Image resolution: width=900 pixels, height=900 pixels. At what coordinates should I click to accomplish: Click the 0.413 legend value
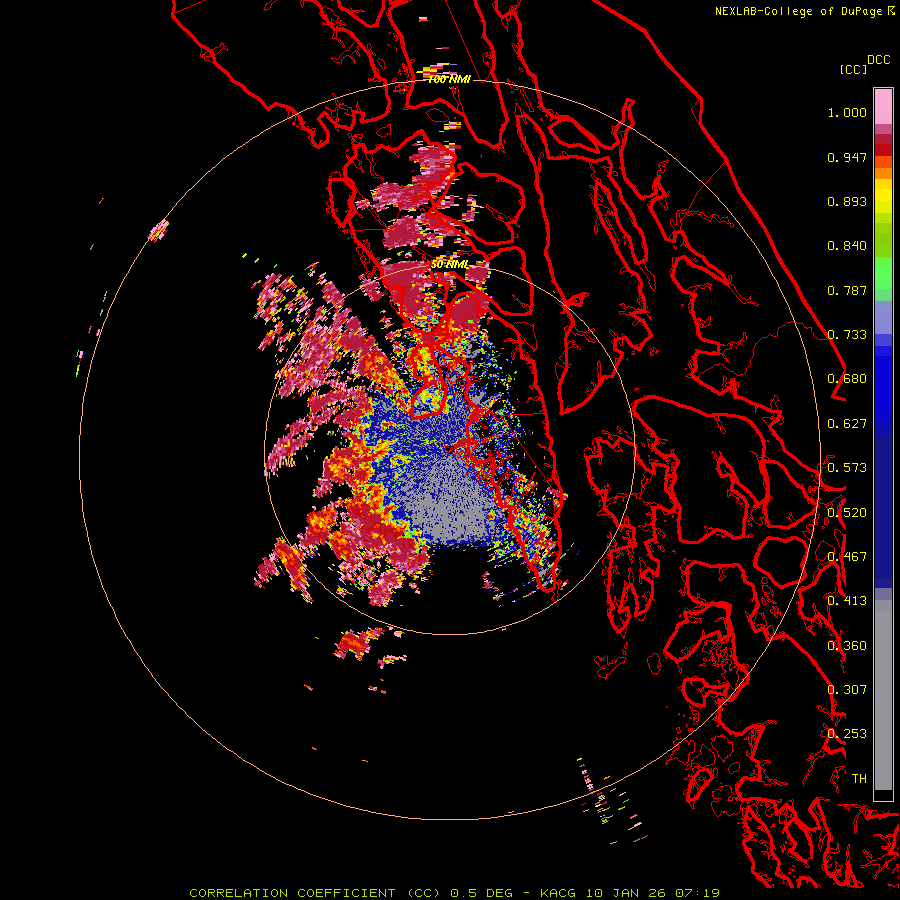pyautogui.click(x=847, y=601)
